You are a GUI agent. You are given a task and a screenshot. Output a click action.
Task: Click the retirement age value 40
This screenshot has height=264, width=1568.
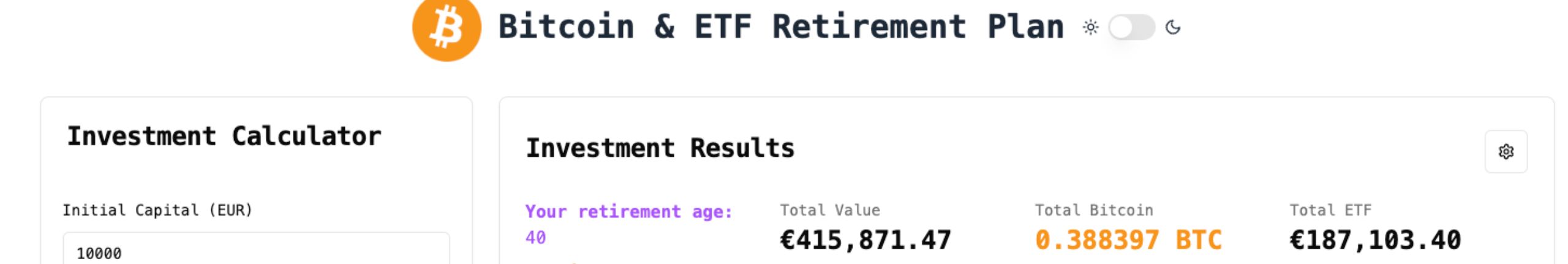(535, 238)
